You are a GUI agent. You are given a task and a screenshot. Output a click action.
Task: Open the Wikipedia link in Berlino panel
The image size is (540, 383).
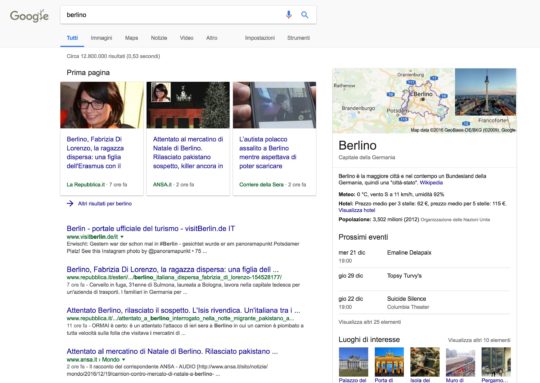pos(431,183)
